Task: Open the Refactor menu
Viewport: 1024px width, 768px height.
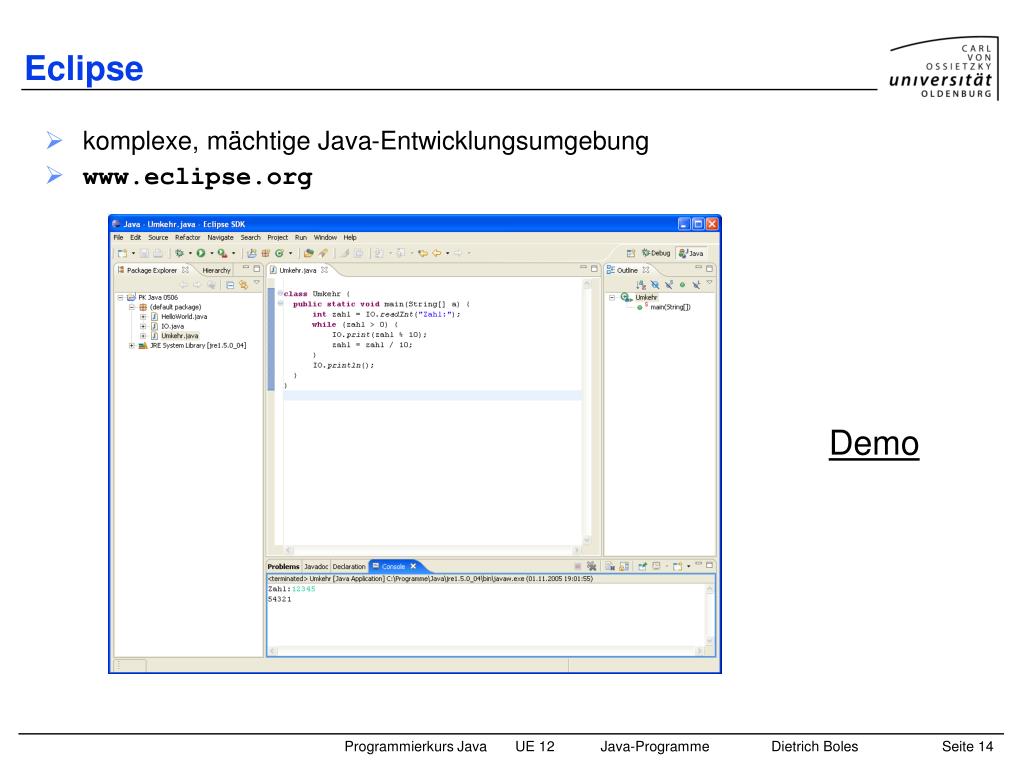Action: (187, 238)
